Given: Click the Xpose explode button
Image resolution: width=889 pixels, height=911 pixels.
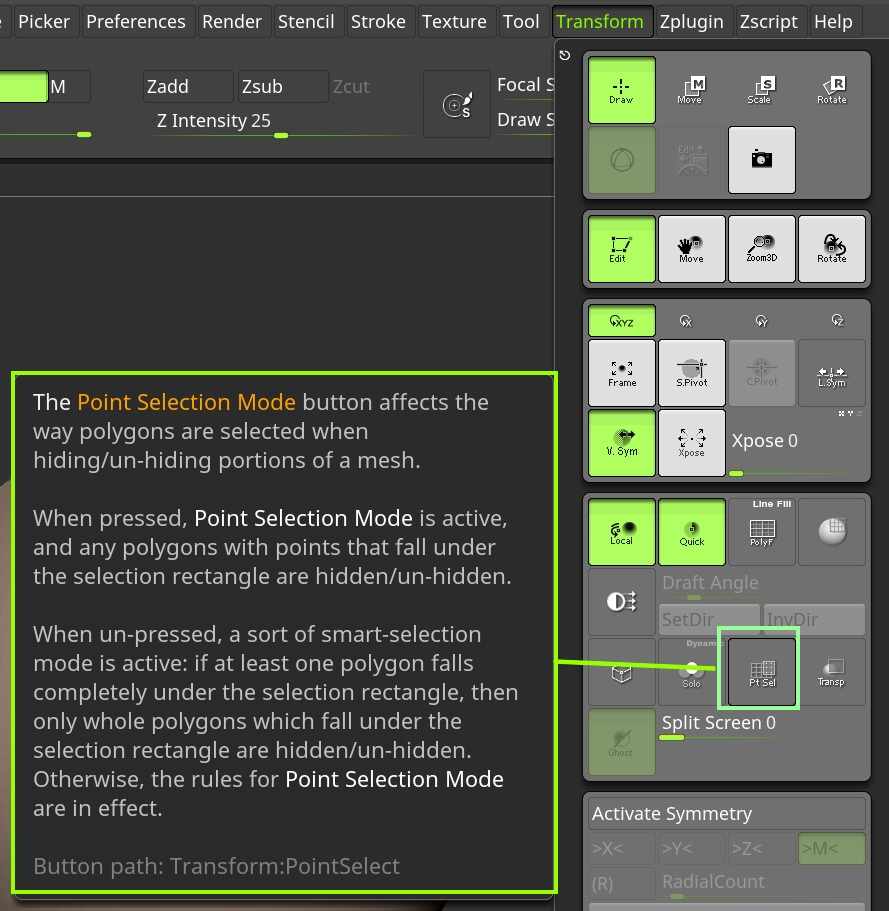Looking at the screenshot, I should (691, 443).
